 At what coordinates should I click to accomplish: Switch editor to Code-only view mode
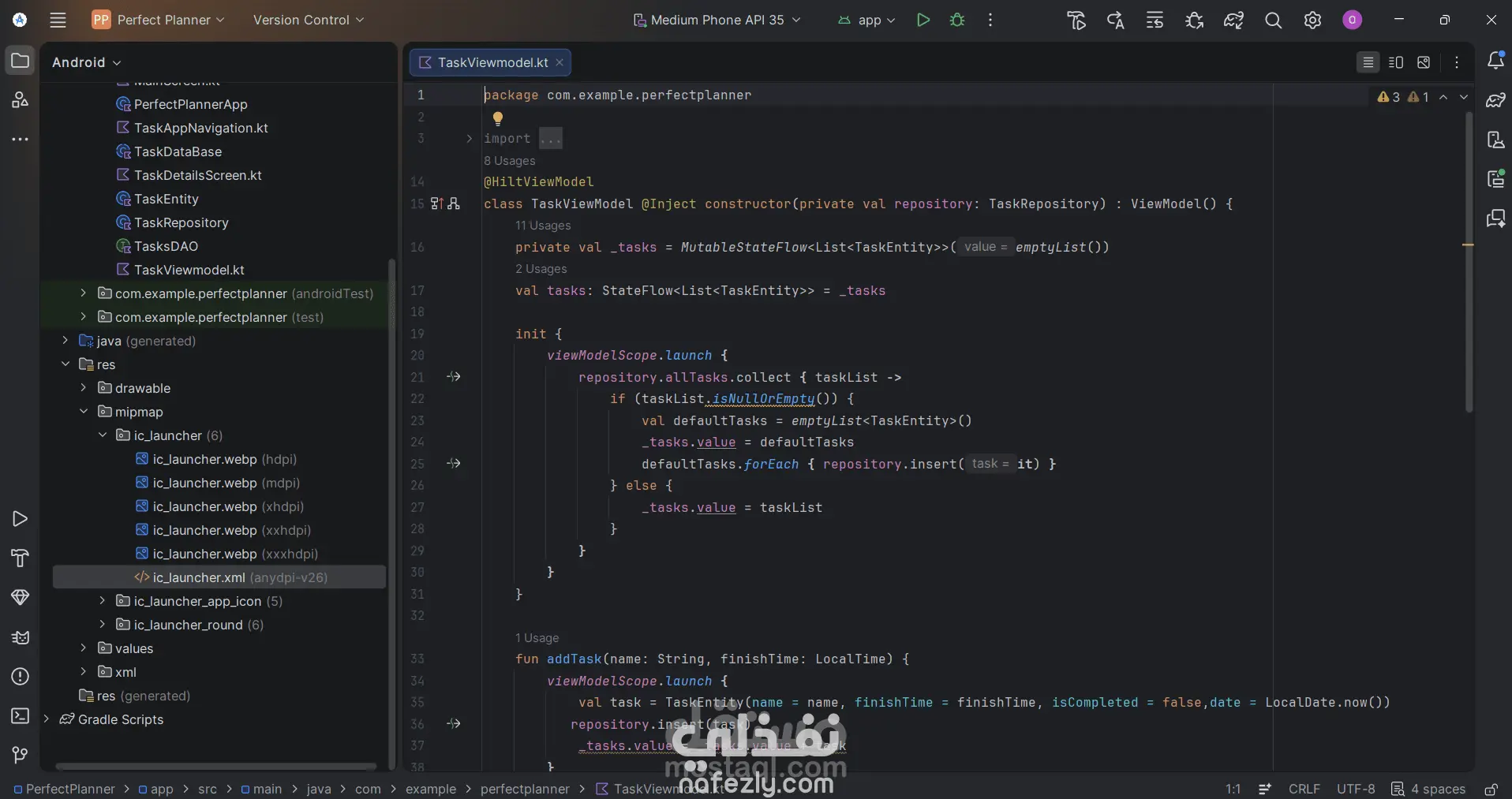pos(1368,62)
